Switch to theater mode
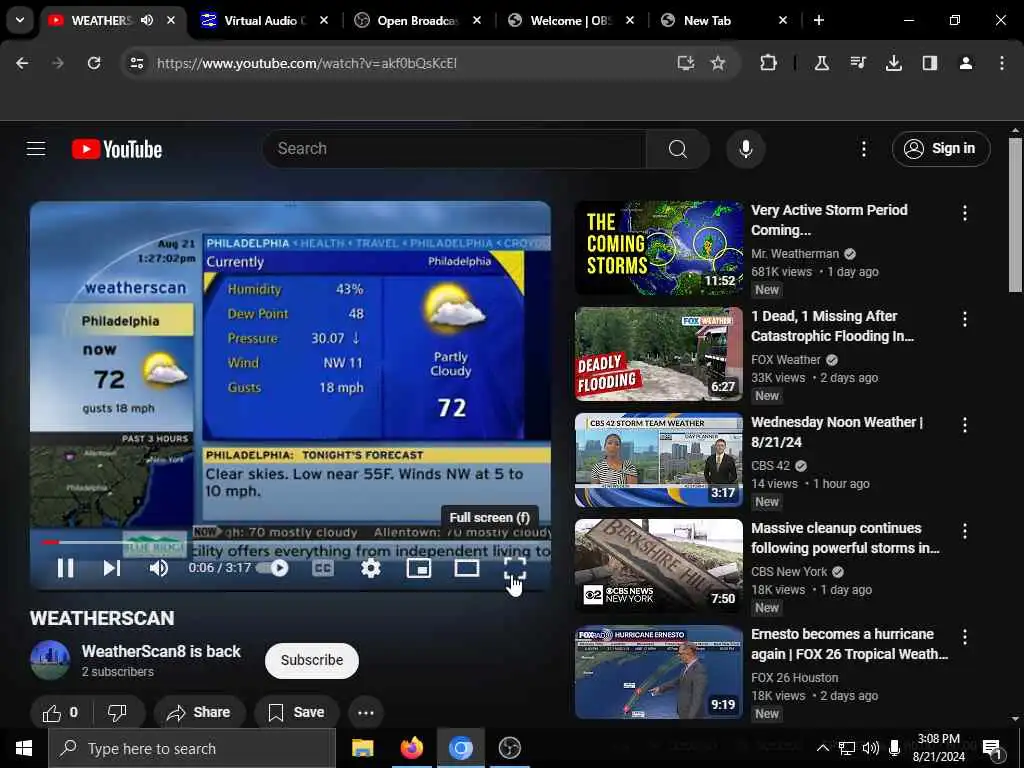Image resolution: width=1024 pixels, height=768 pixels. coord(467,568)
